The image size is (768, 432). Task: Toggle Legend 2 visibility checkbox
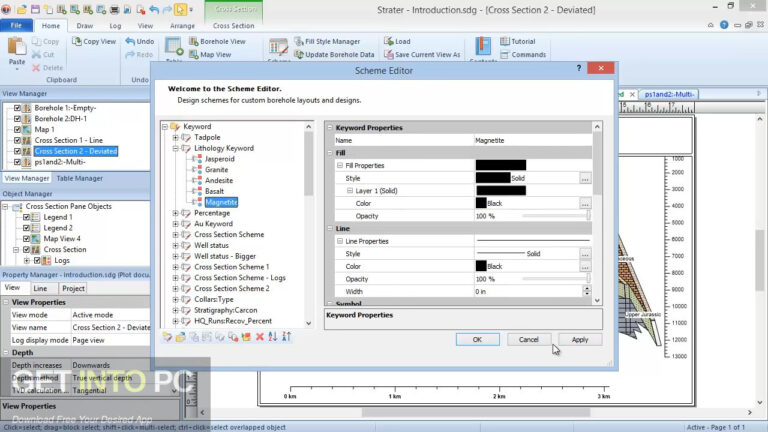pyautogui.click(x=26, y=228)
